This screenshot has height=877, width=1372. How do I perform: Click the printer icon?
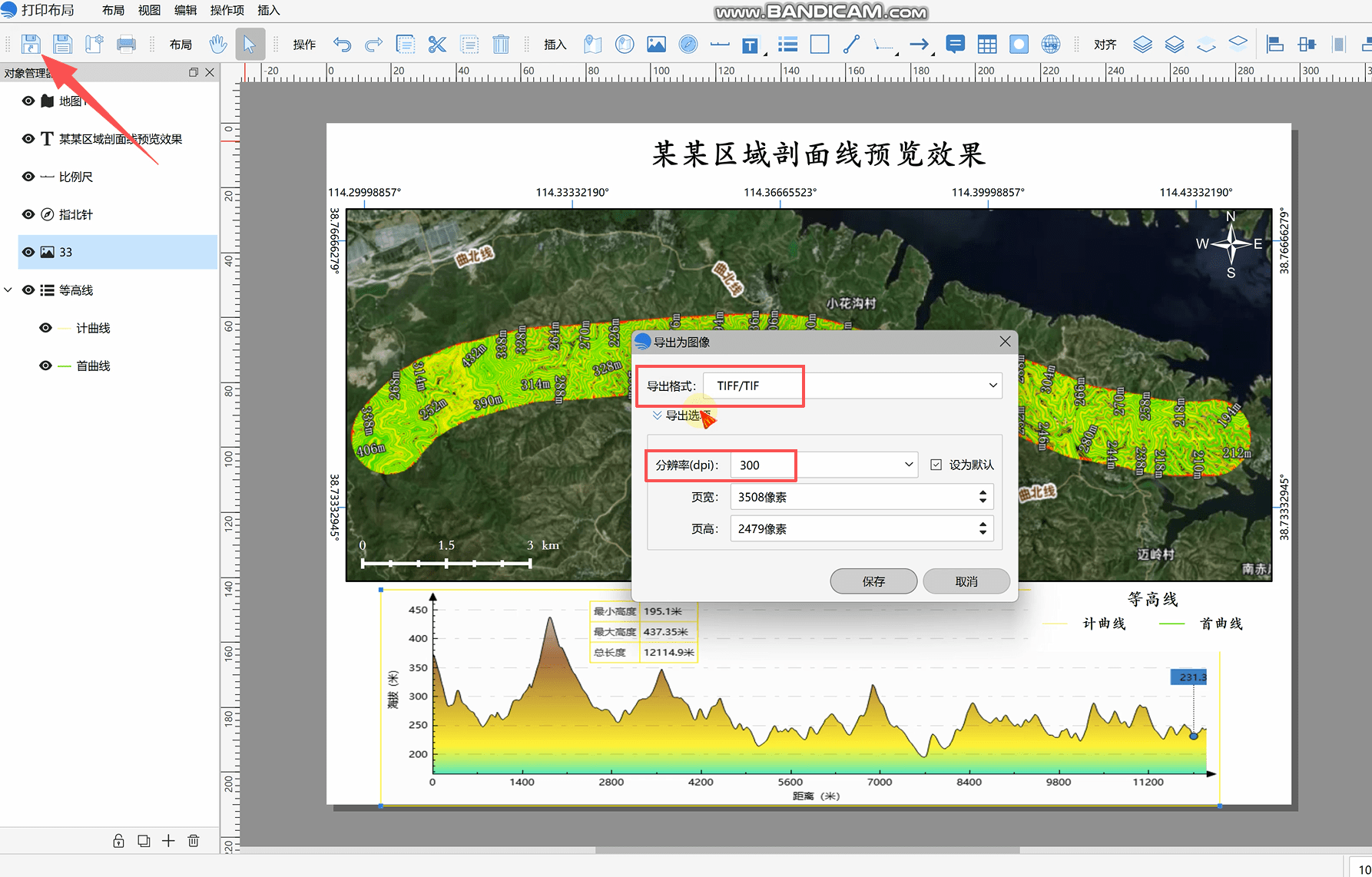[x=126, y=44]
